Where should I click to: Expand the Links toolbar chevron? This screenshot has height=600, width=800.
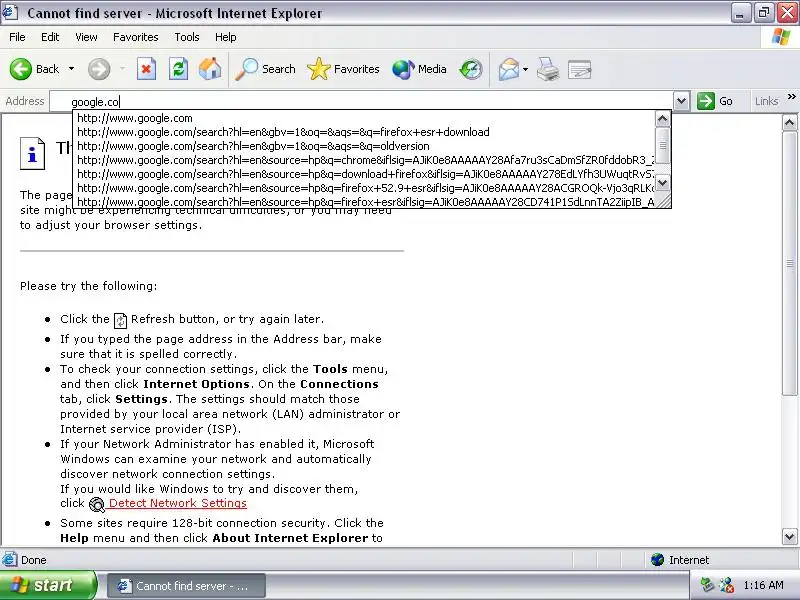[791, 96]
